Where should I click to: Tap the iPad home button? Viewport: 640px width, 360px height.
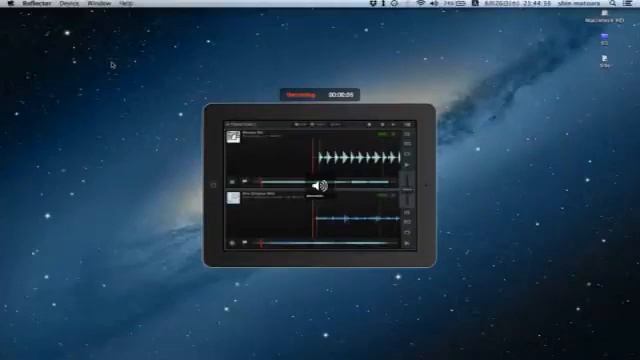213,185
